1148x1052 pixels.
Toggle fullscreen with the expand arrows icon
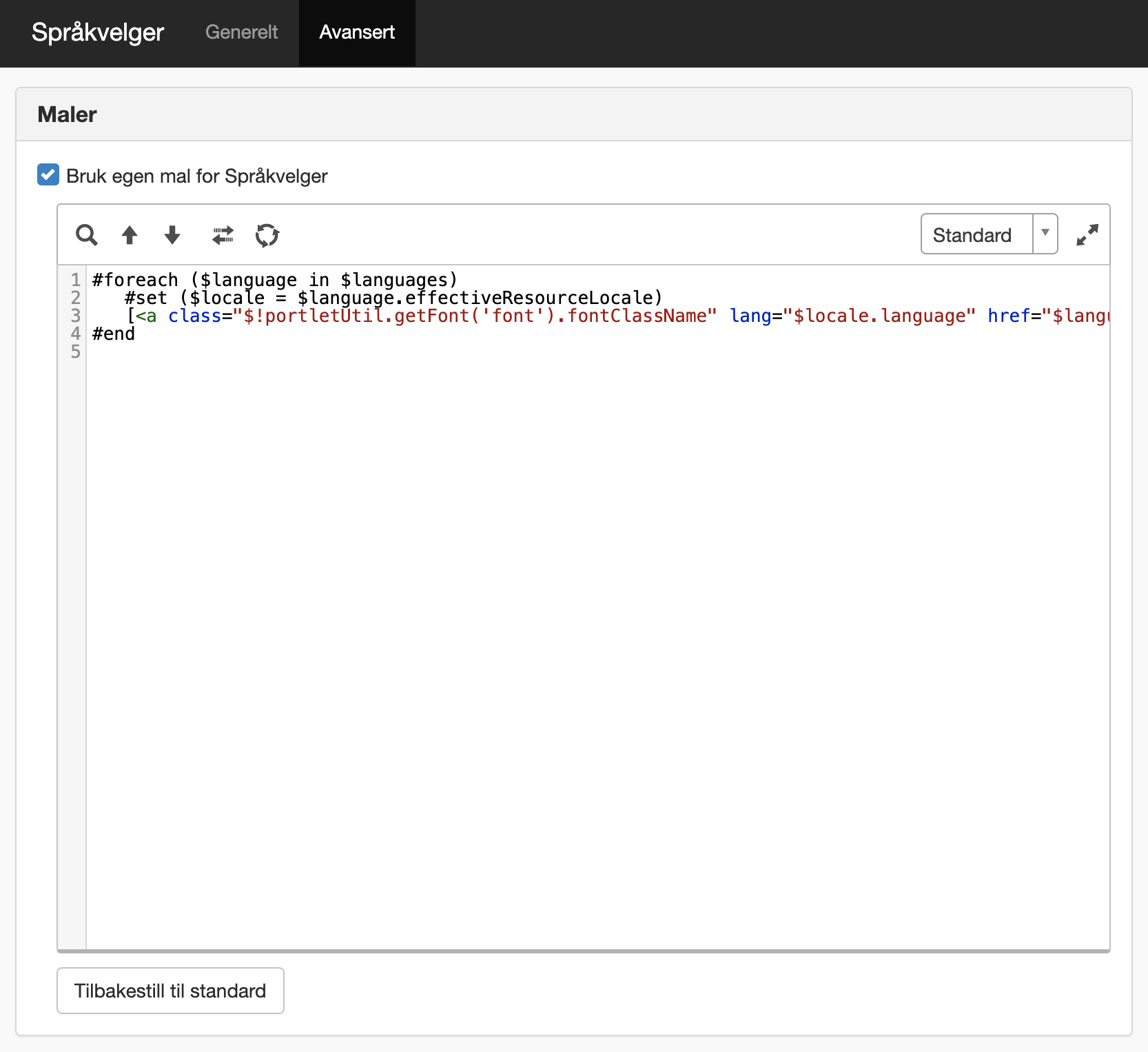1087,235
